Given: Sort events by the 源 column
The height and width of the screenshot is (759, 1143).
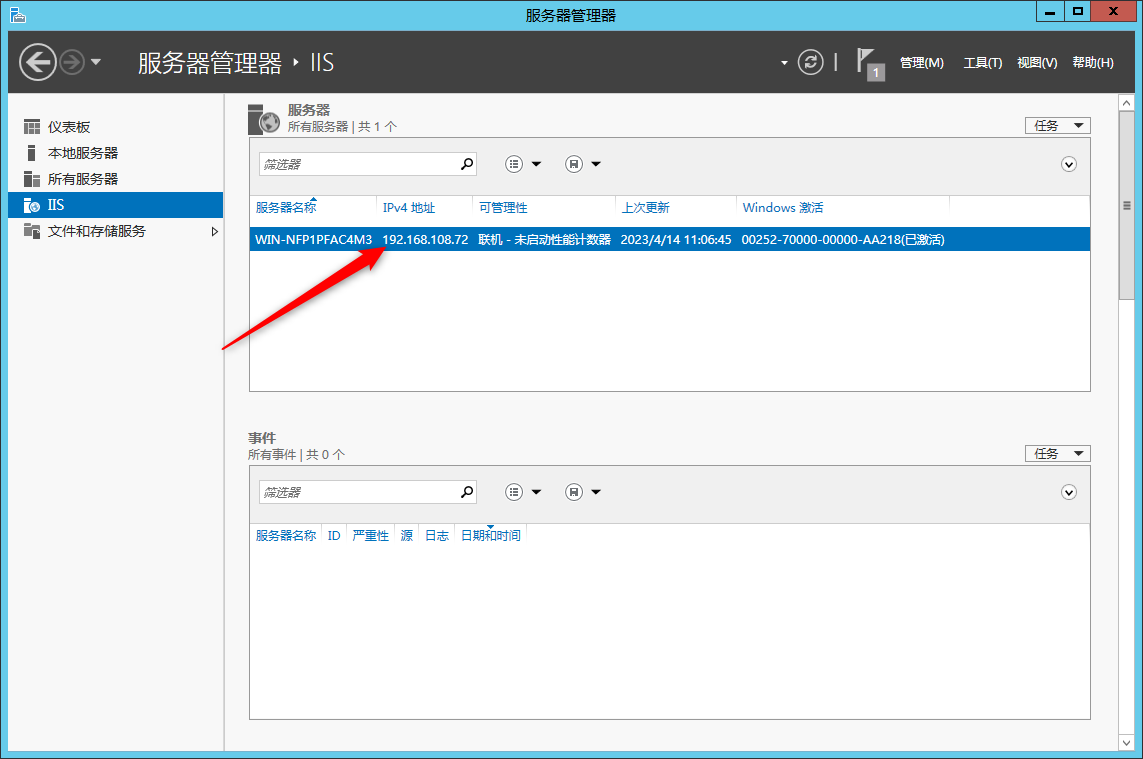Looking at the screenshot, I should 407,536.
